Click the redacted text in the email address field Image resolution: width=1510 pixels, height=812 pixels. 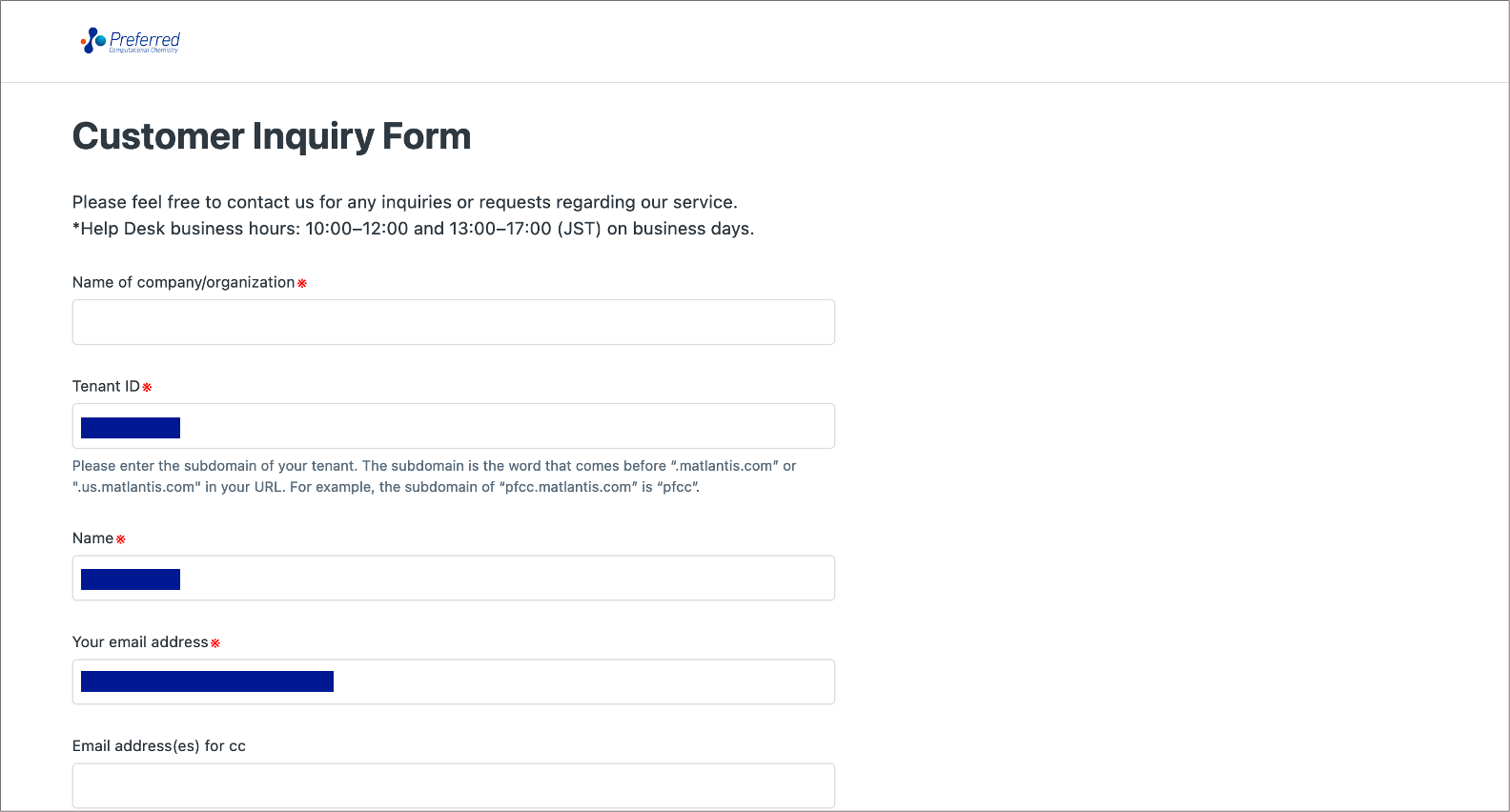(207, 681)
